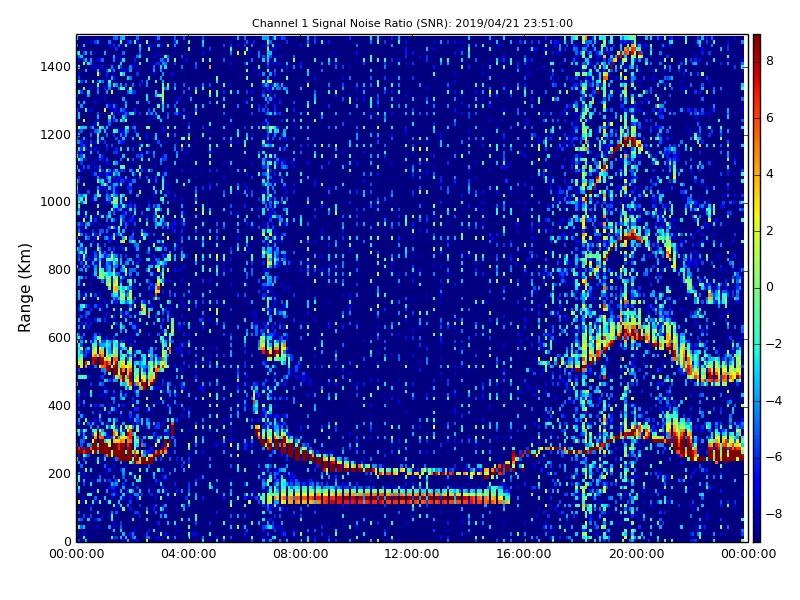The width and height of the screenshot is (800, 600).
Task: Click the 16:00:00 time axis label
Action: click(x=524, y=554)
